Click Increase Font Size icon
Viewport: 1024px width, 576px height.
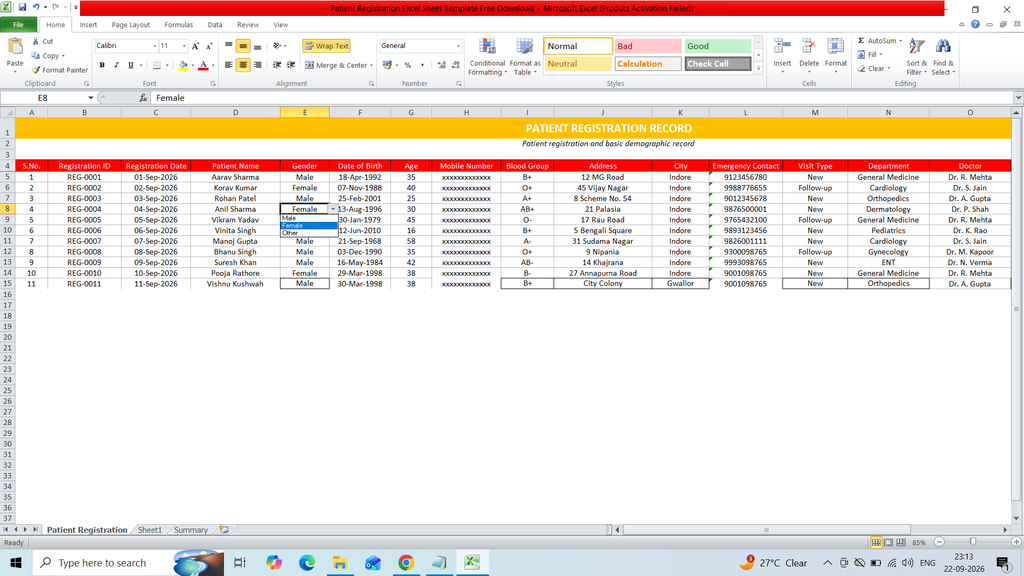tap(195, 46)
